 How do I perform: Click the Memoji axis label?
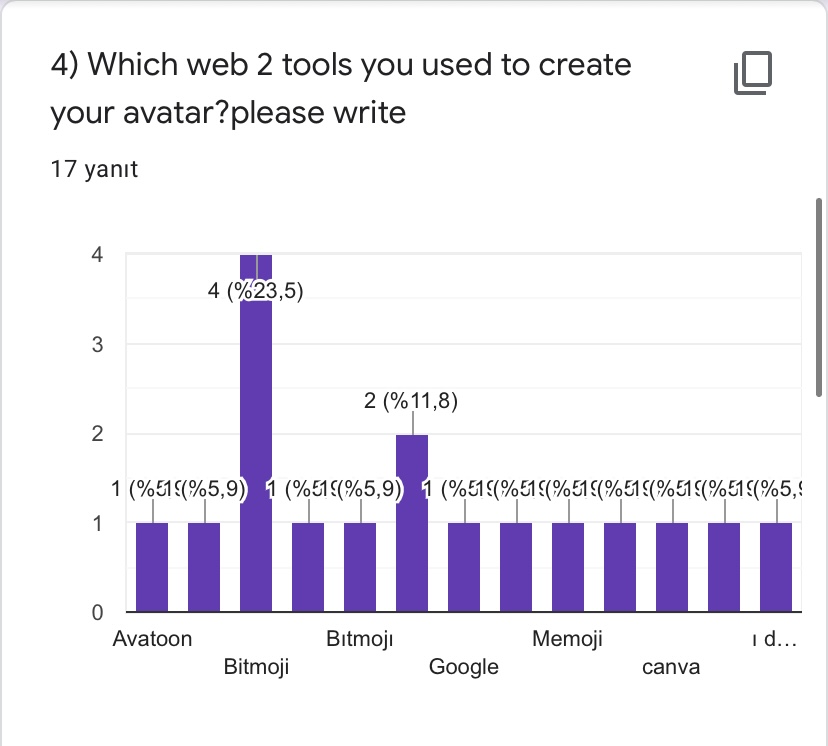pos(568,638)
